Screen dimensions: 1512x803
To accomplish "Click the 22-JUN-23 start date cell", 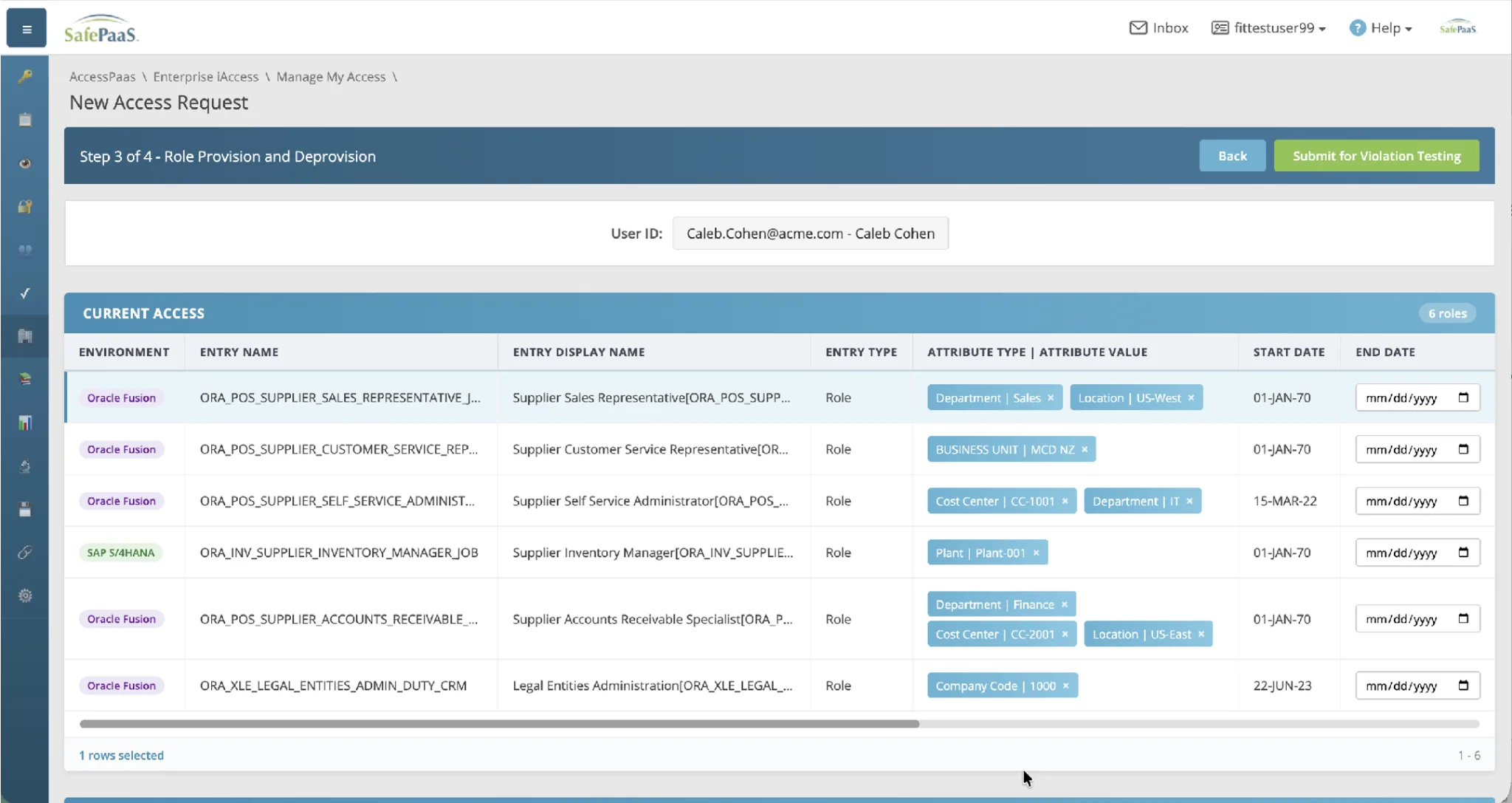I will [1282, 686].
